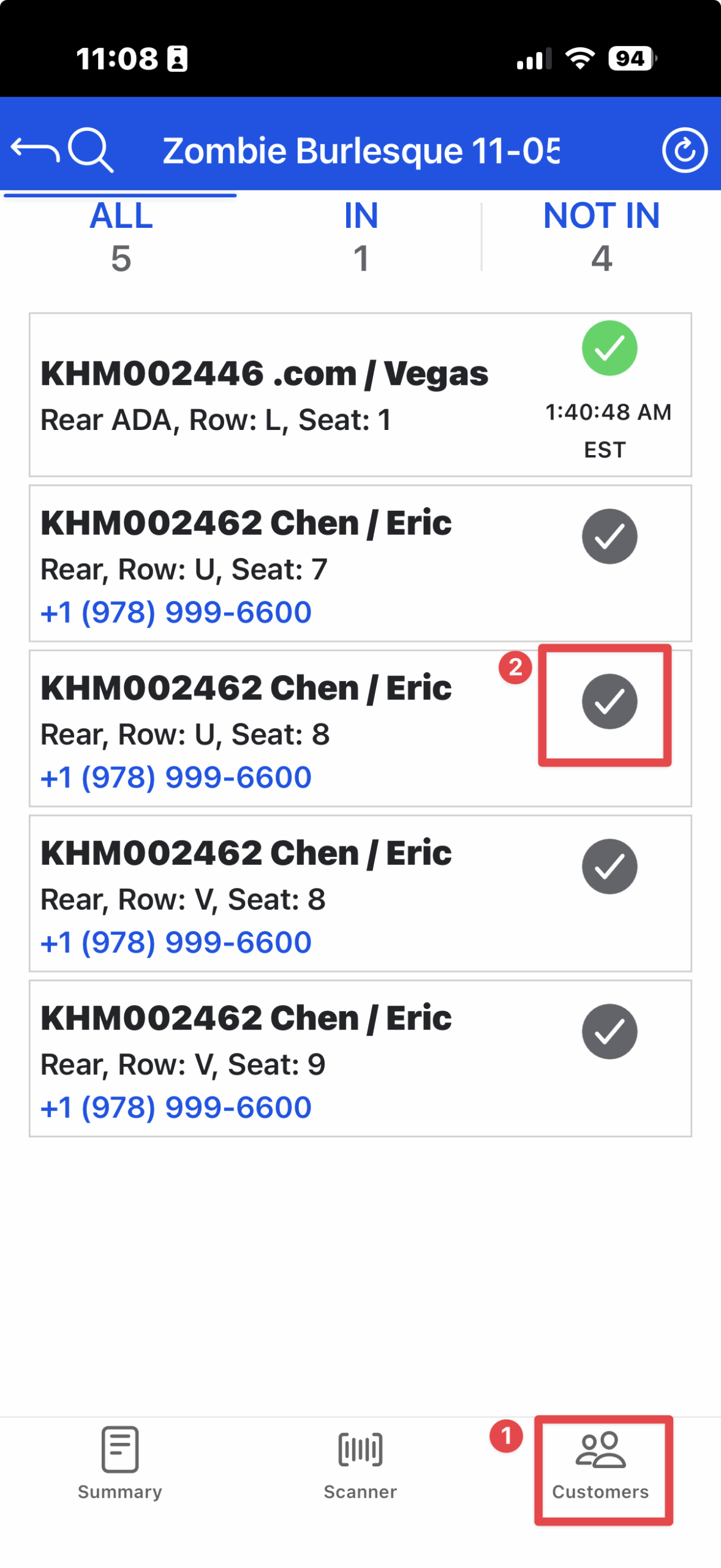
Task: Tap the battery indicator icon
Action: [631, 59]
